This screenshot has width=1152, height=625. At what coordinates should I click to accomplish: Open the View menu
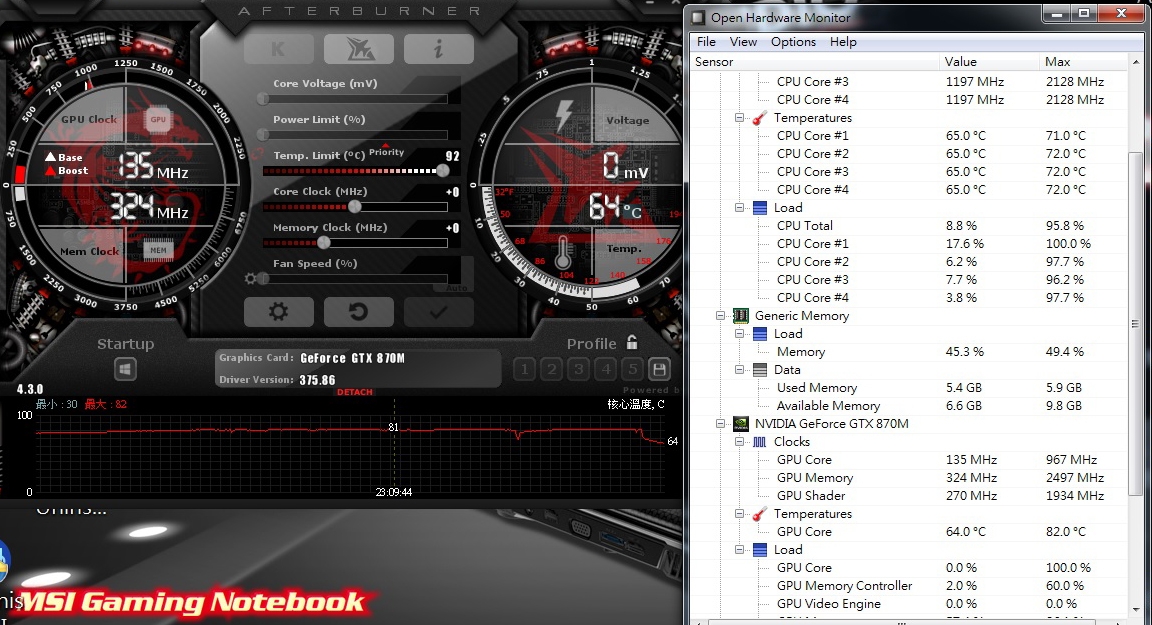pos(743,42)
